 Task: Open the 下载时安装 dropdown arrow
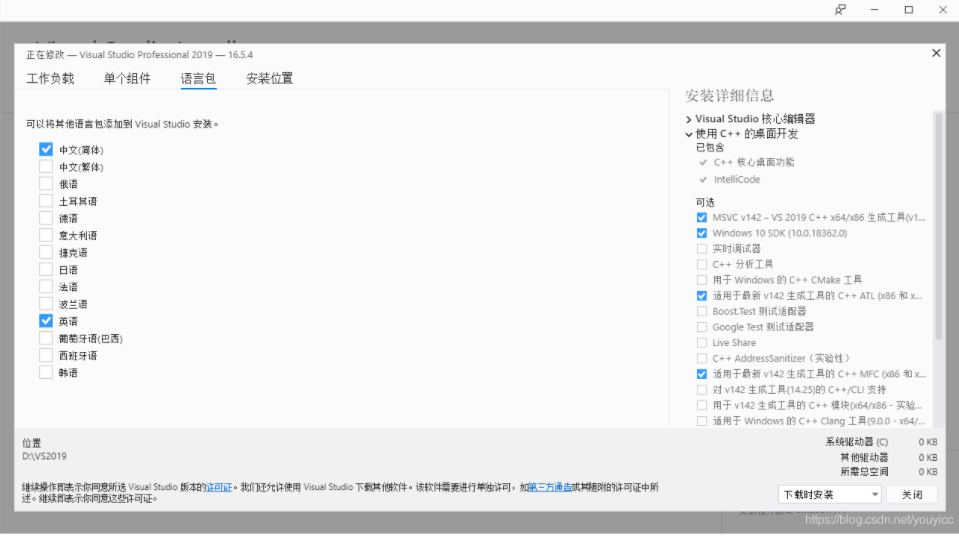coord(875,494)
